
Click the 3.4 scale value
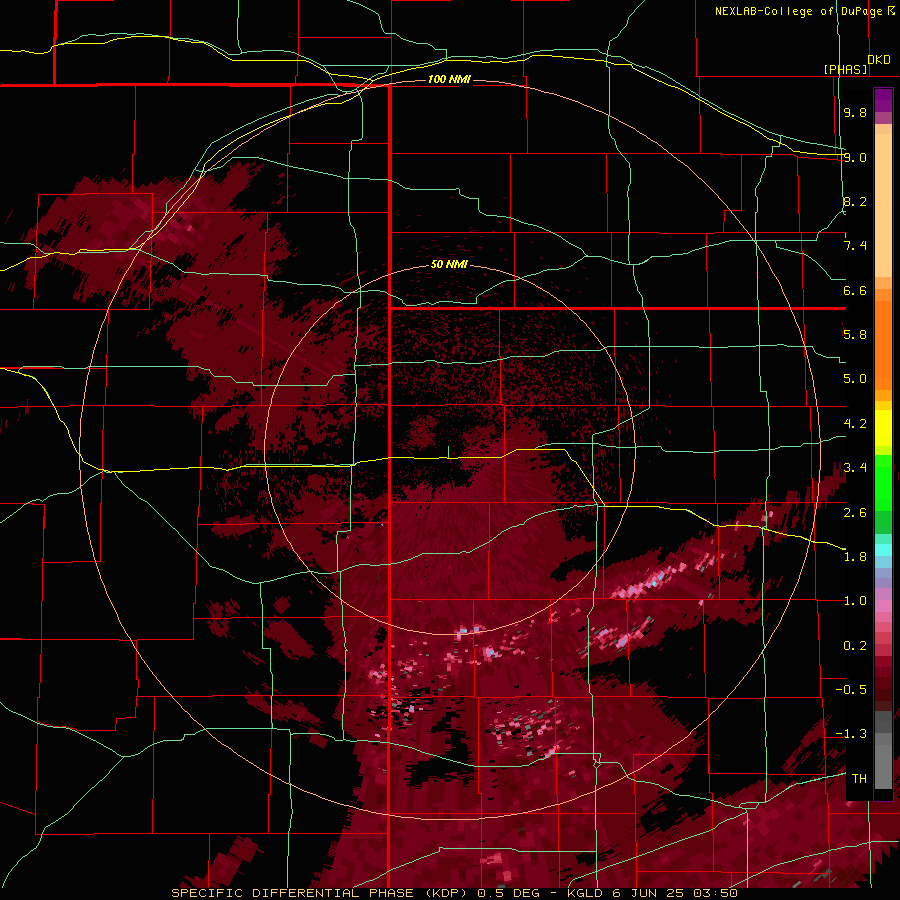[x=855, y=468]
